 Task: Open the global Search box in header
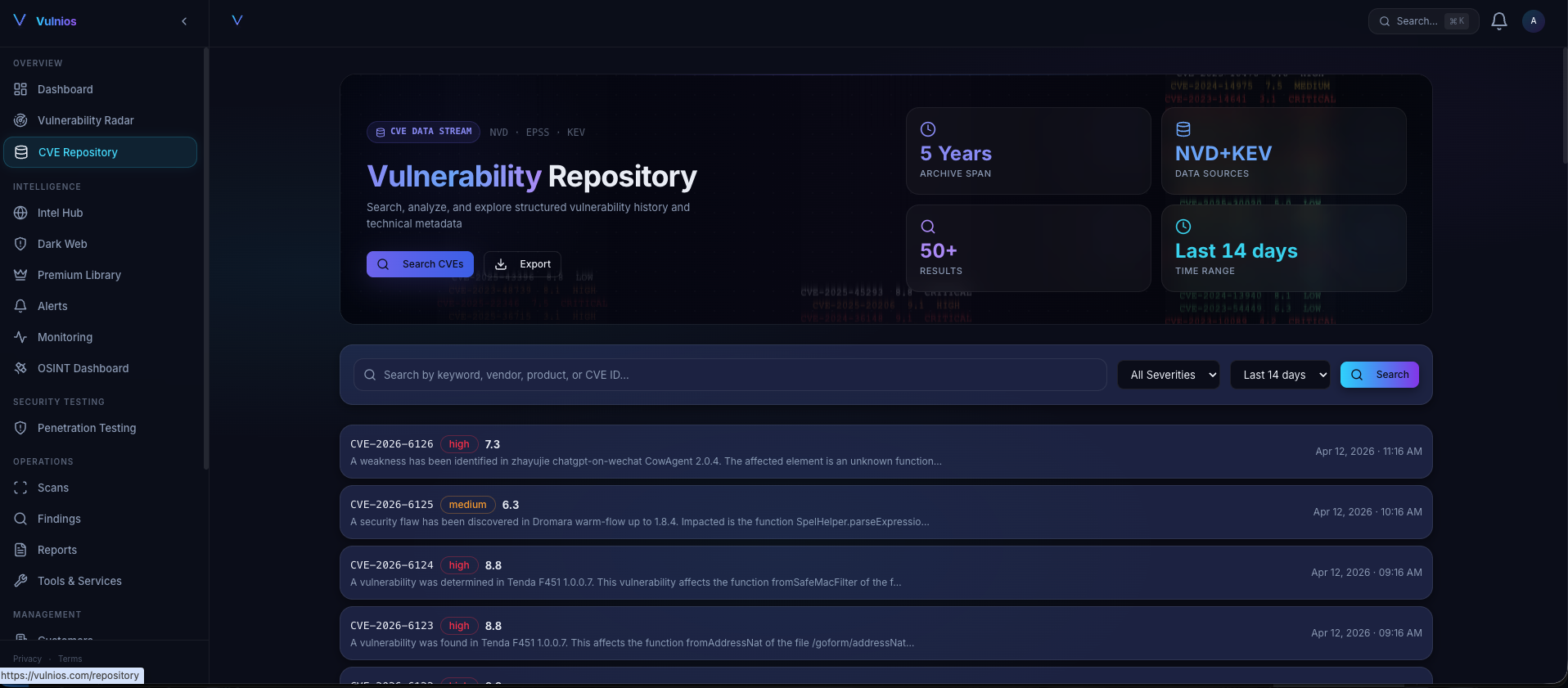point(1423,21)
